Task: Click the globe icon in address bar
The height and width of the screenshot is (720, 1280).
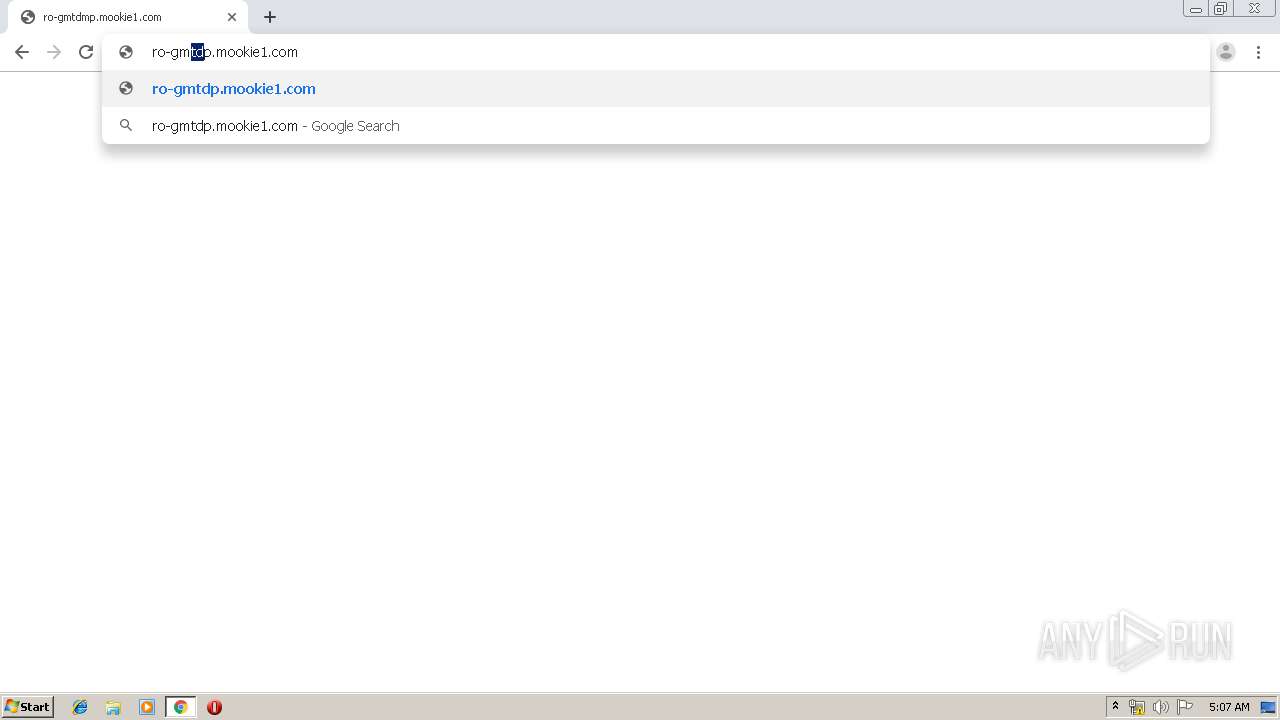Action: click(126, 52)
